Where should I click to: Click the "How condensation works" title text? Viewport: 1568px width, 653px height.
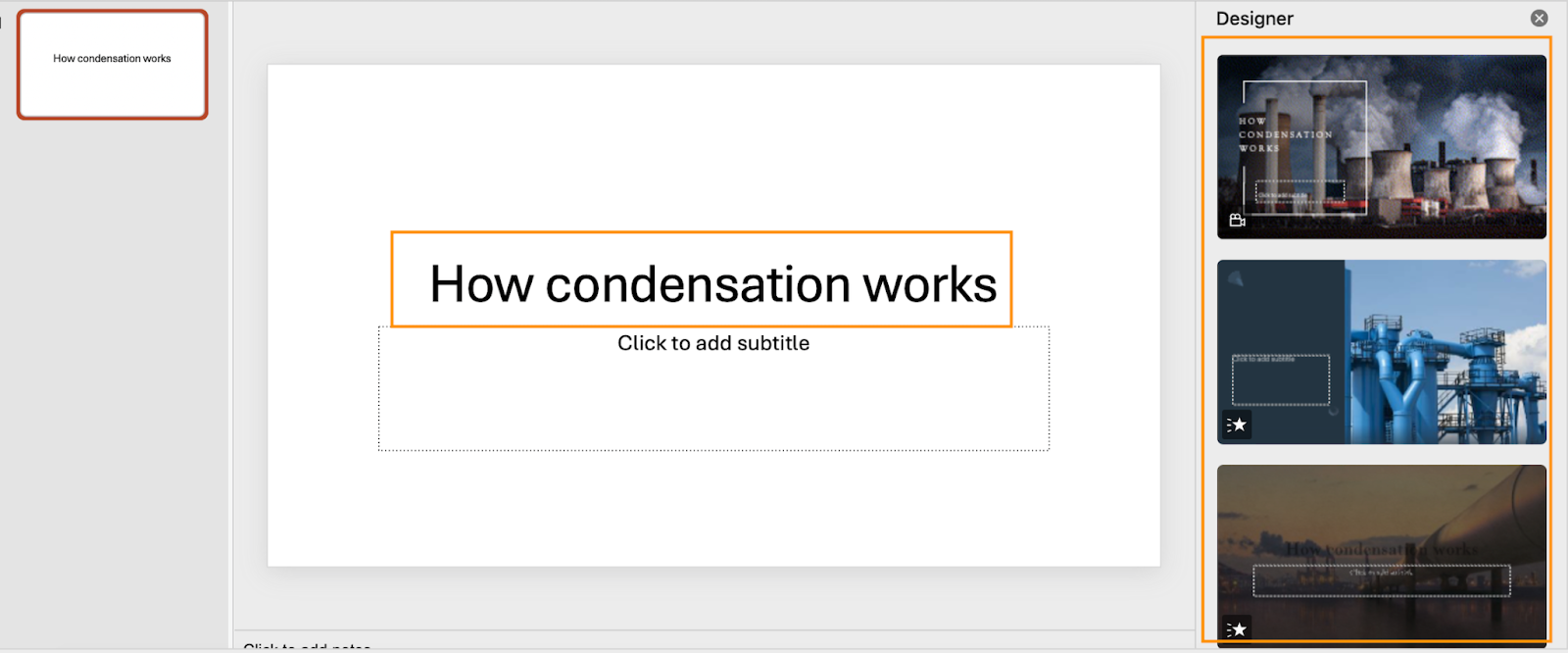(x=712, y=284)
